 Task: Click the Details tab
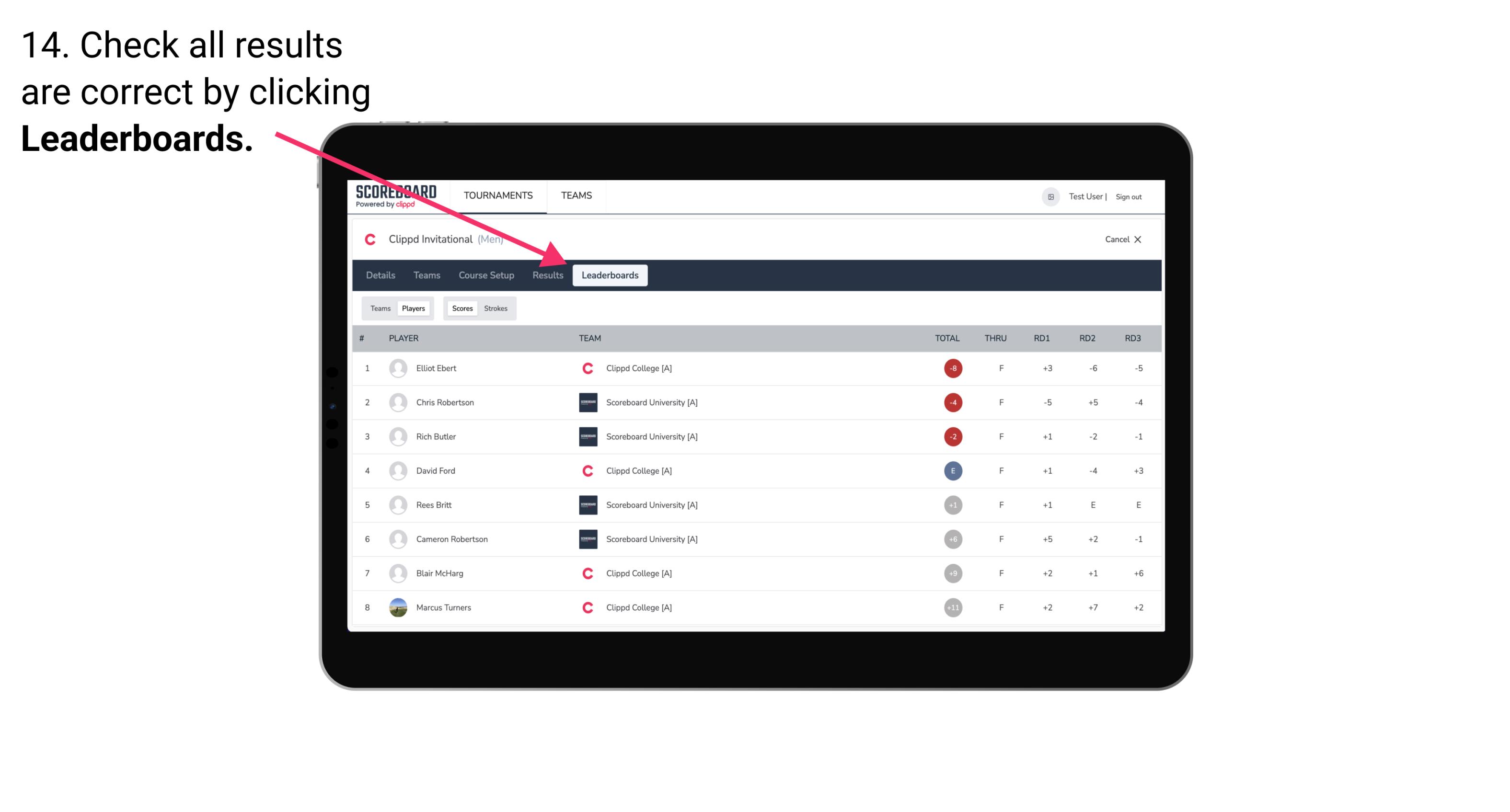coord(382,275)
